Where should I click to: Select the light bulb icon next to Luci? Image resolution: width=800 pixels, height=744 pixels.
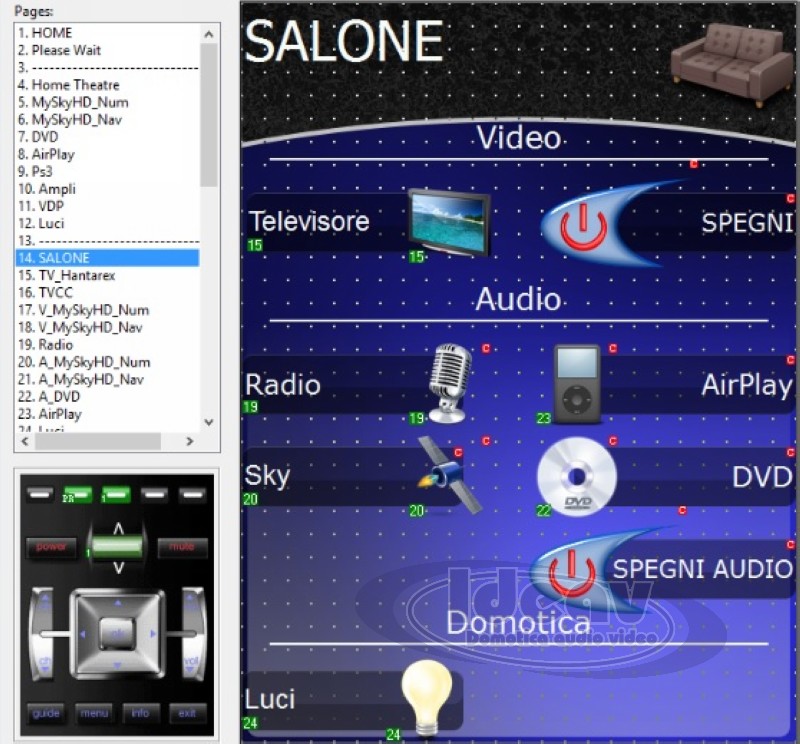coord(427,698)
